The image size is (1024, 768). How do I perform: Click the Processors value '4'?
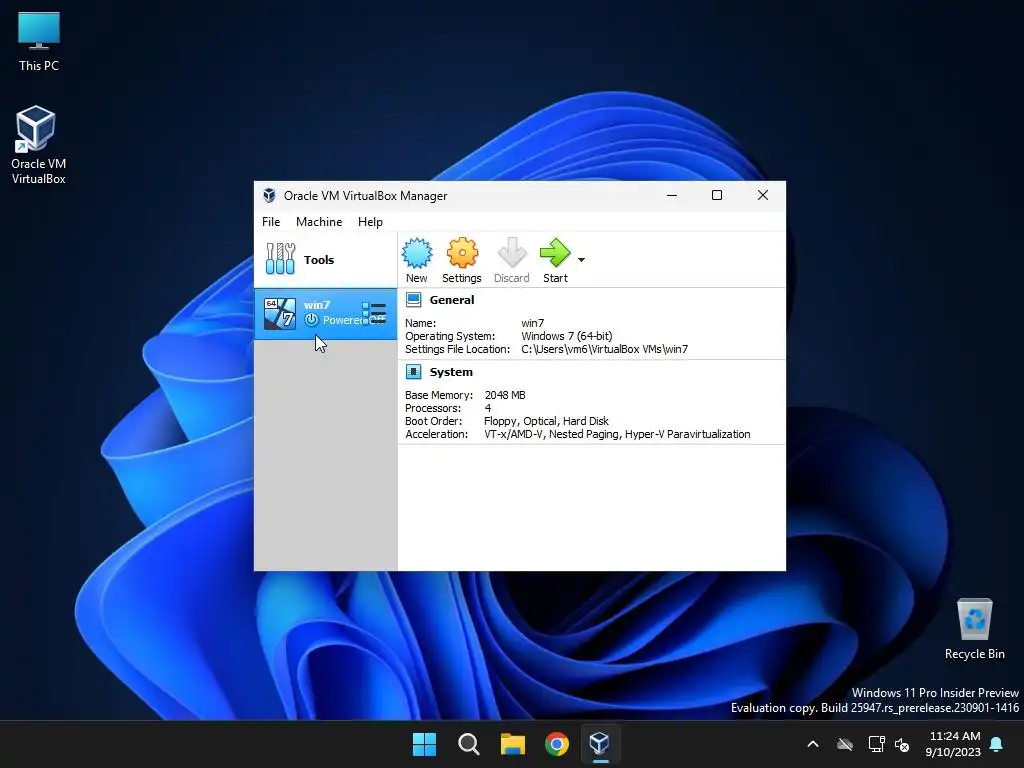point(488,408)
